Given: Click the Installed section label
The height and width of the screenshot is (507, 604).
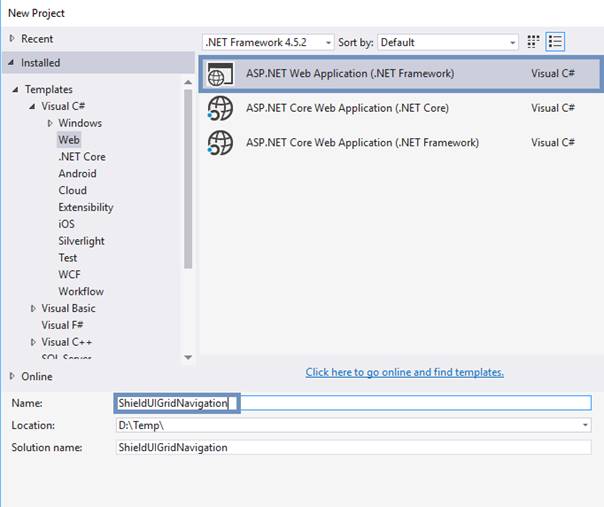Looking at the screenshot, I should coord(40,62).
